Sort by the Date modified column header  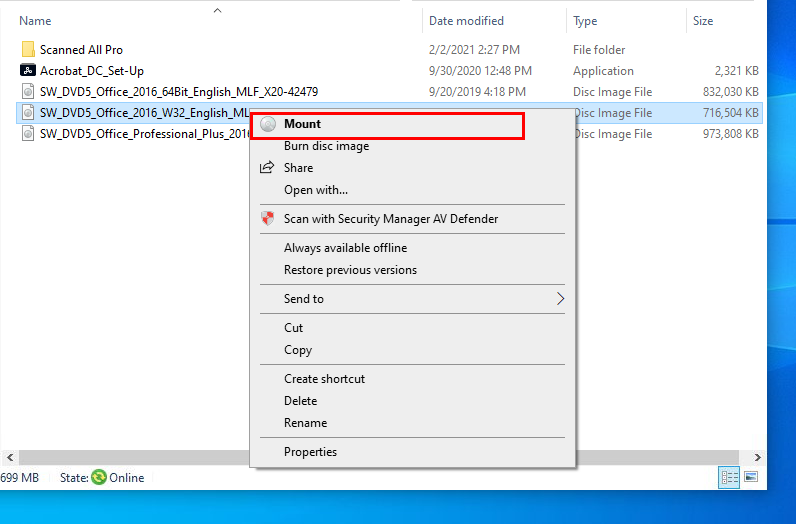tap(466, 21)
